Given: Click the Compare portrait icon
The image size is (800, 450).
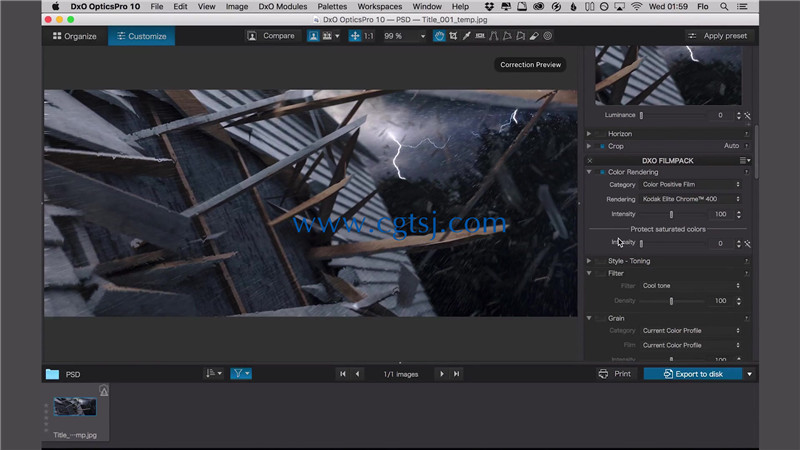Looking at the screenshot, I should point(252,36).
